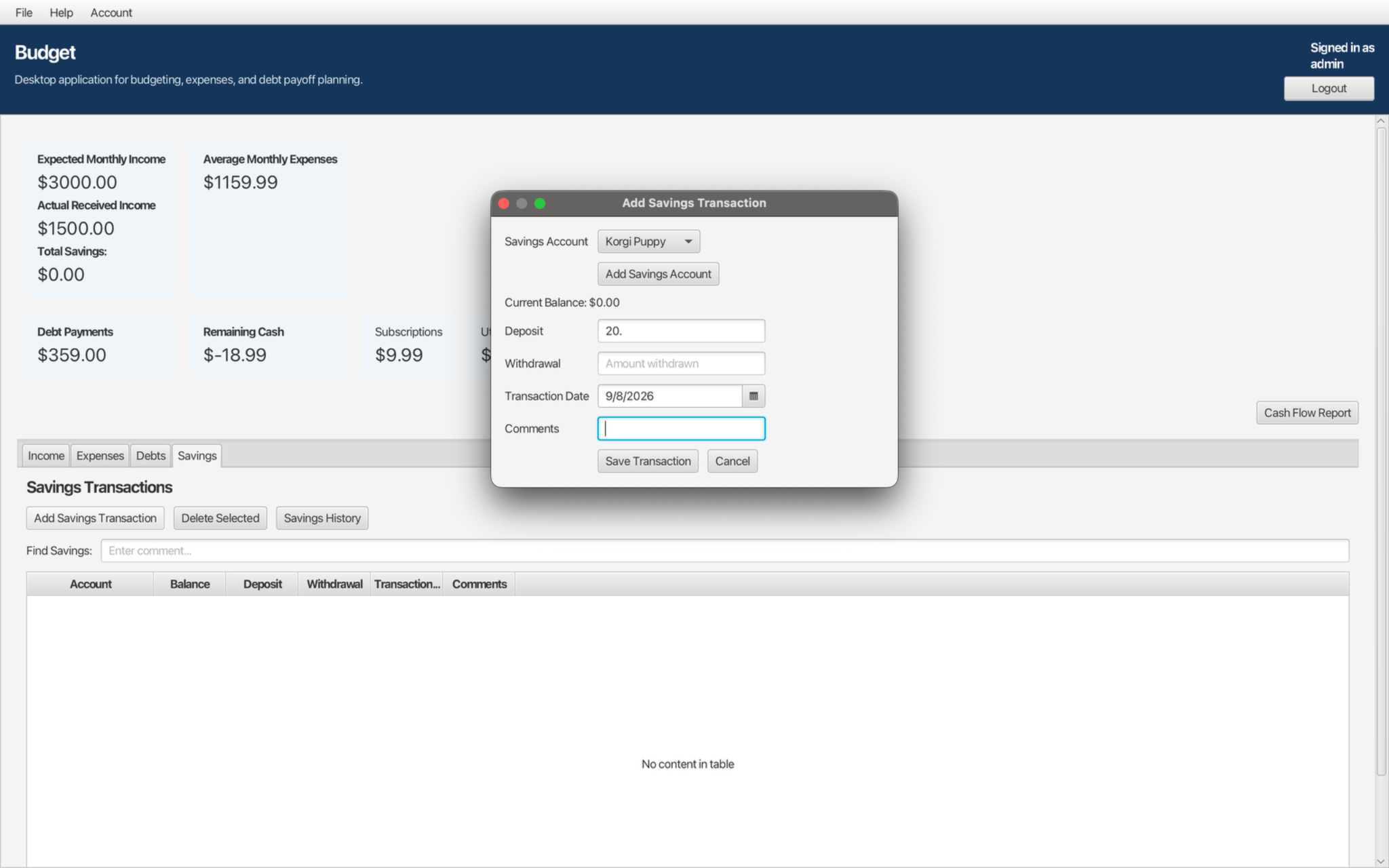Sort table by Account column header
Image resolution: width=1389 pixels, height=868 pixels.
pyautogui.click(x=90, y=584)
